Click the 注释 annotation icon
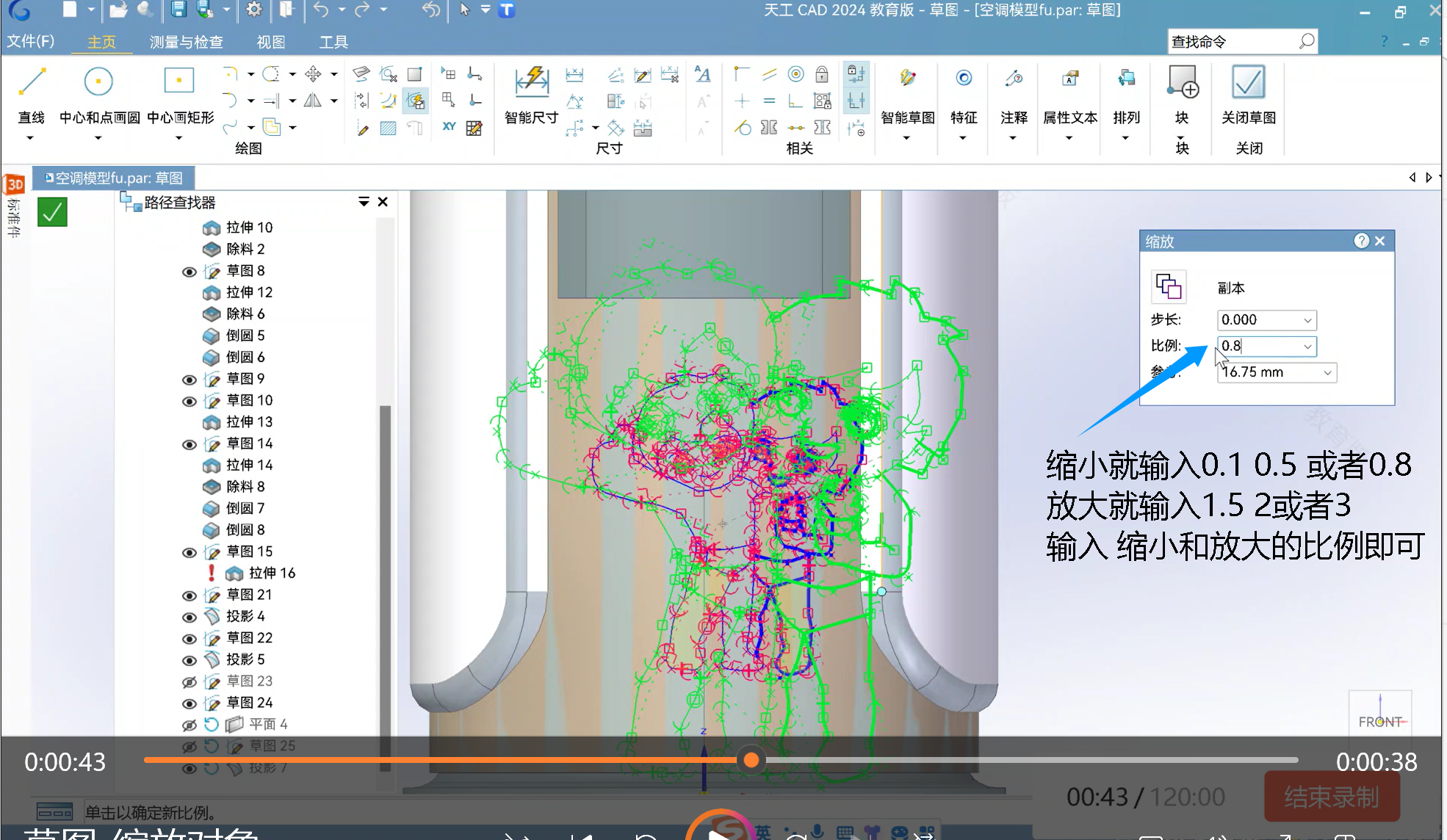Screen dimensions: 1447x840 pyautogui.click(x=1014, y=78)
